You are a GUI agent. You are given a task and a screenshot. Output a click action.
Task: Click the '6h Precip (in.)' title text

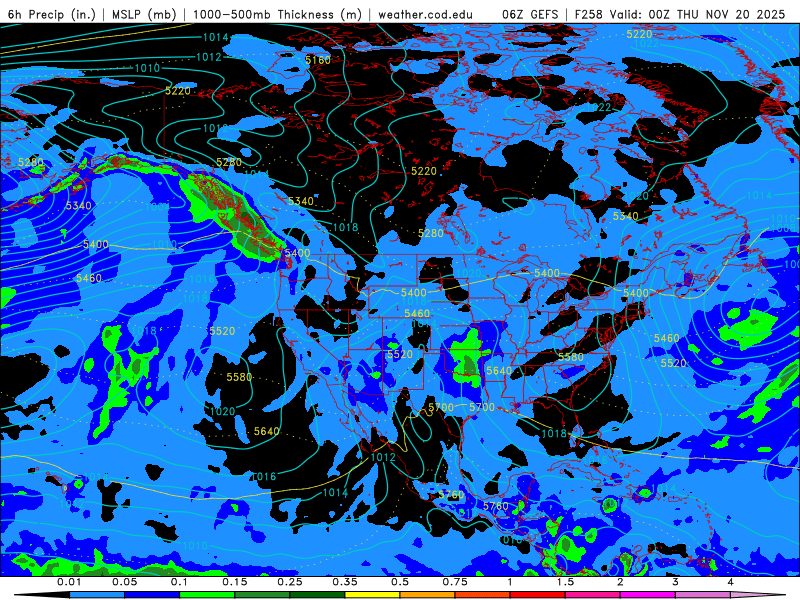52,14
